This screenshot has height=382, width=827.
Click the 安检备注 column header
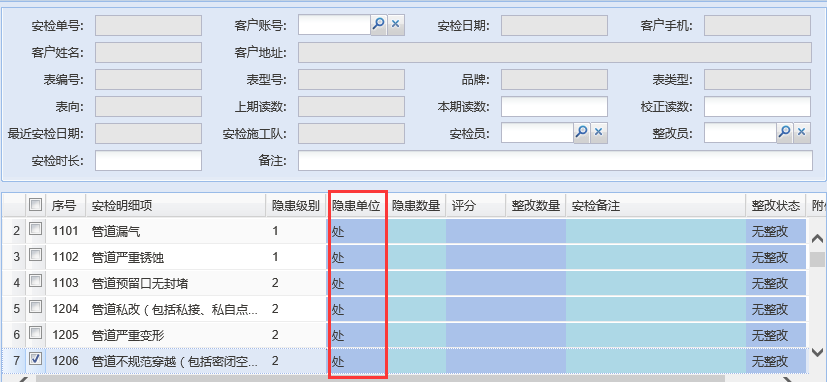[656, 206]
